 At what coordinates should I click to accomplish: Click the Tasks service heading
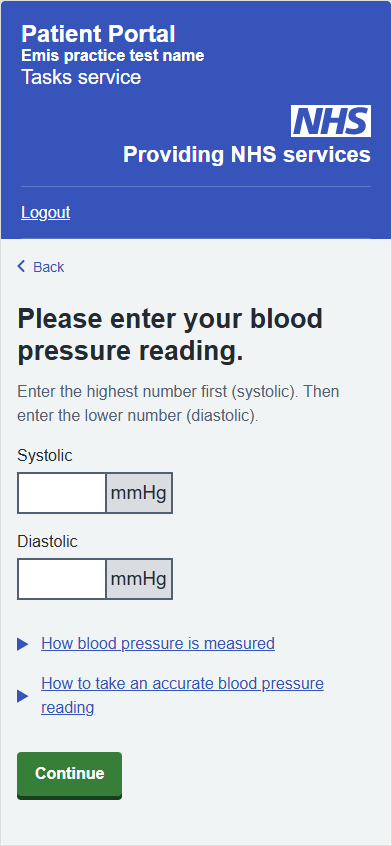(81, 77)
